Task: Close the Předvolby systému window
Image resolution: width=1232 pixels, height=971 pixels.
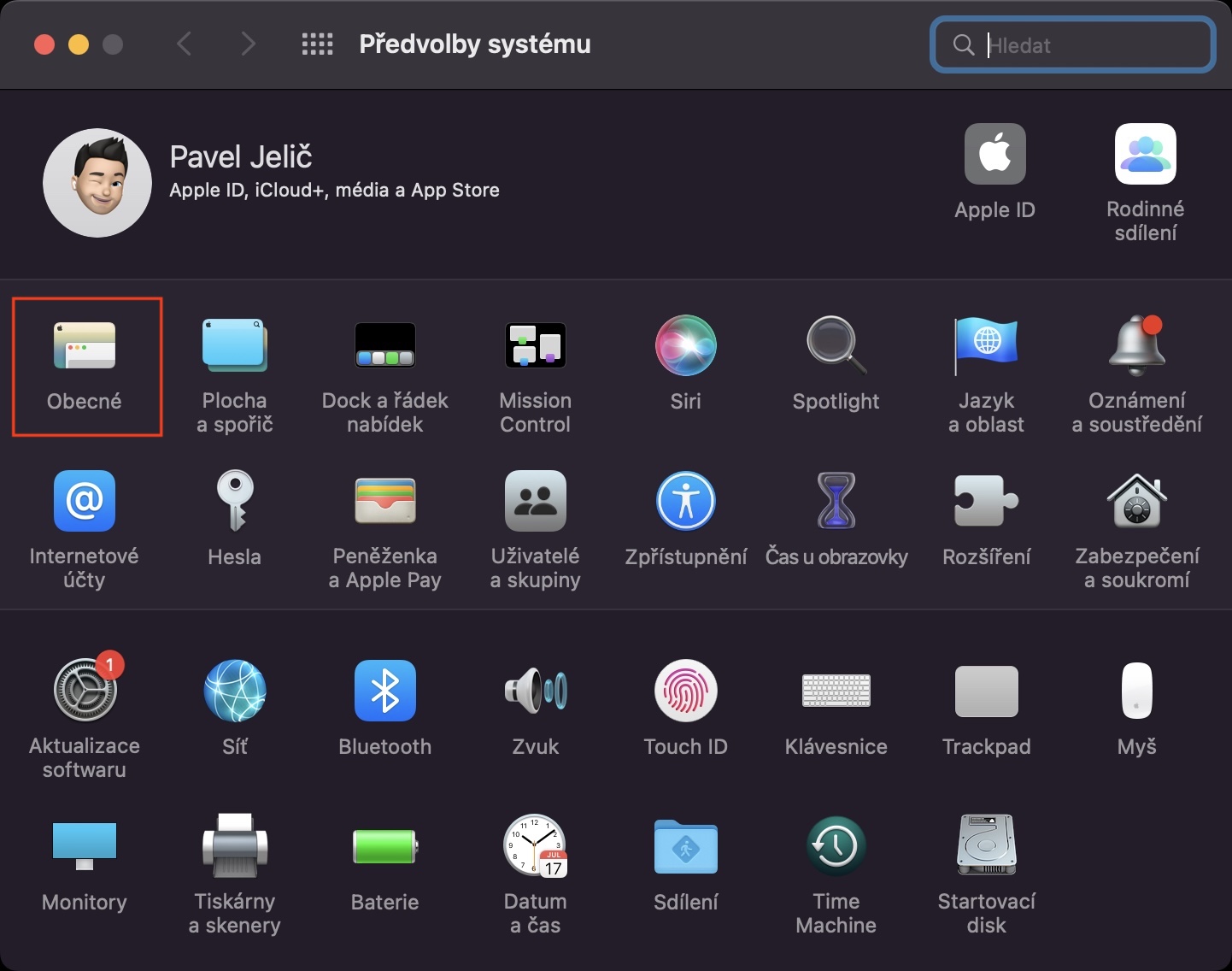Action: pos(44,44)
